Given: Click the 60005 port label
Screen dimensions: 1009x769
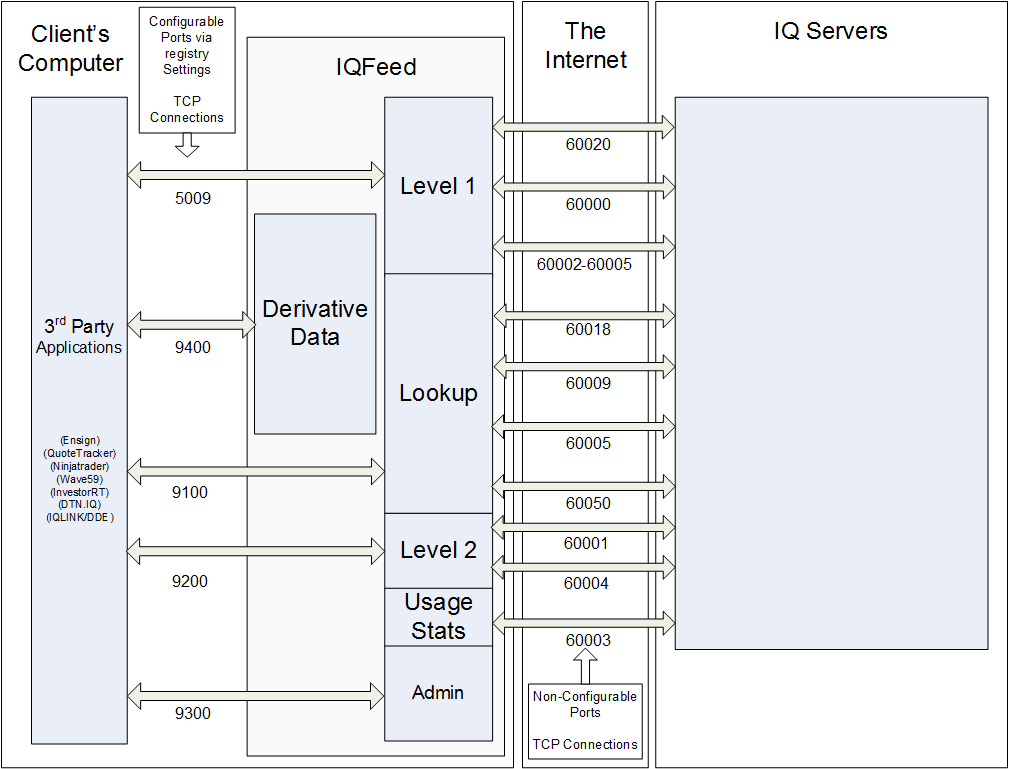Looking at the screenshot, I should point(588,443).
